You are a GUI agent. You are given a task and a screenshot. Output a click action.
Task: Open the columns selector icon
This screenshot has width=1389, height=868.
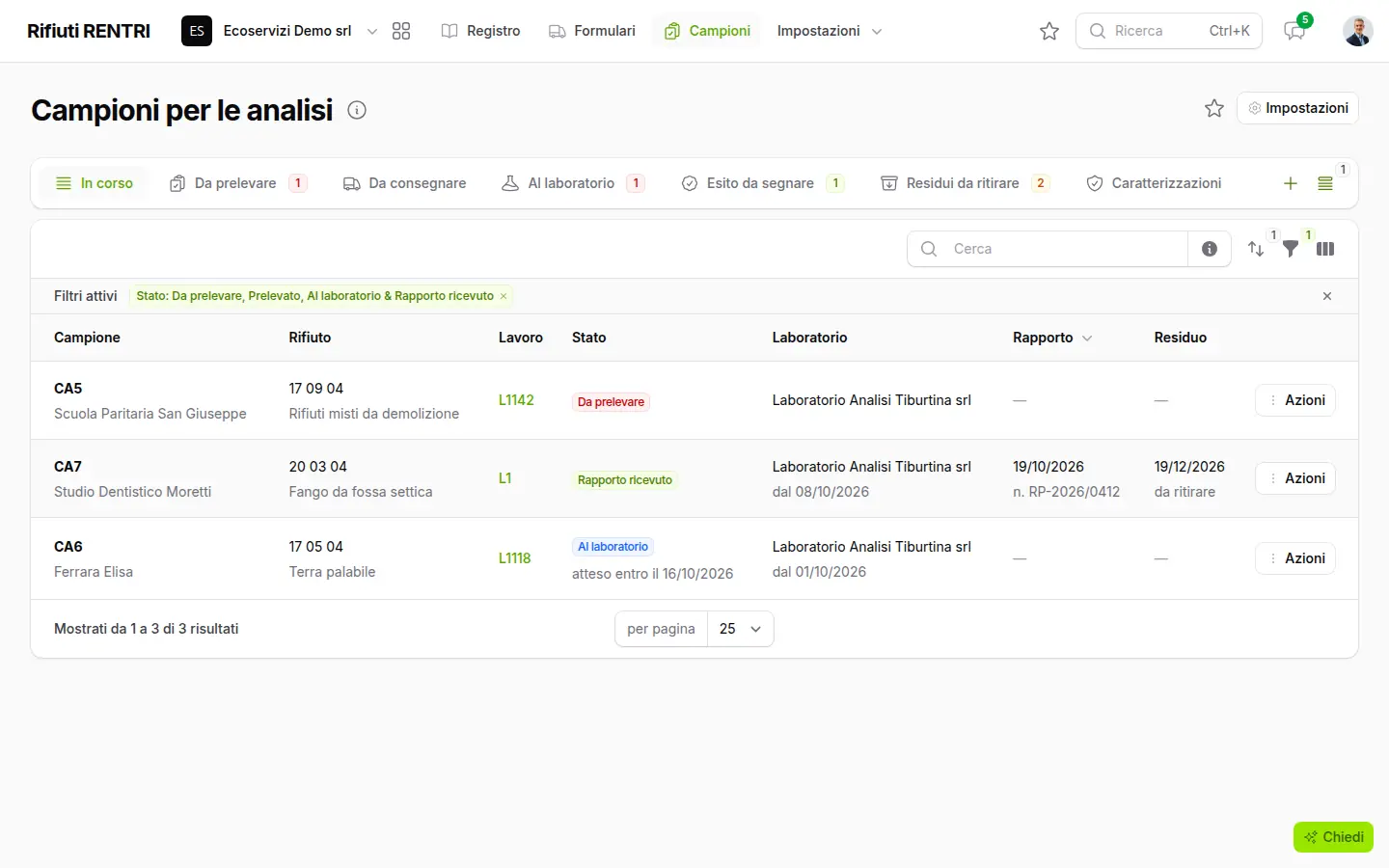tap(1325, 249)
